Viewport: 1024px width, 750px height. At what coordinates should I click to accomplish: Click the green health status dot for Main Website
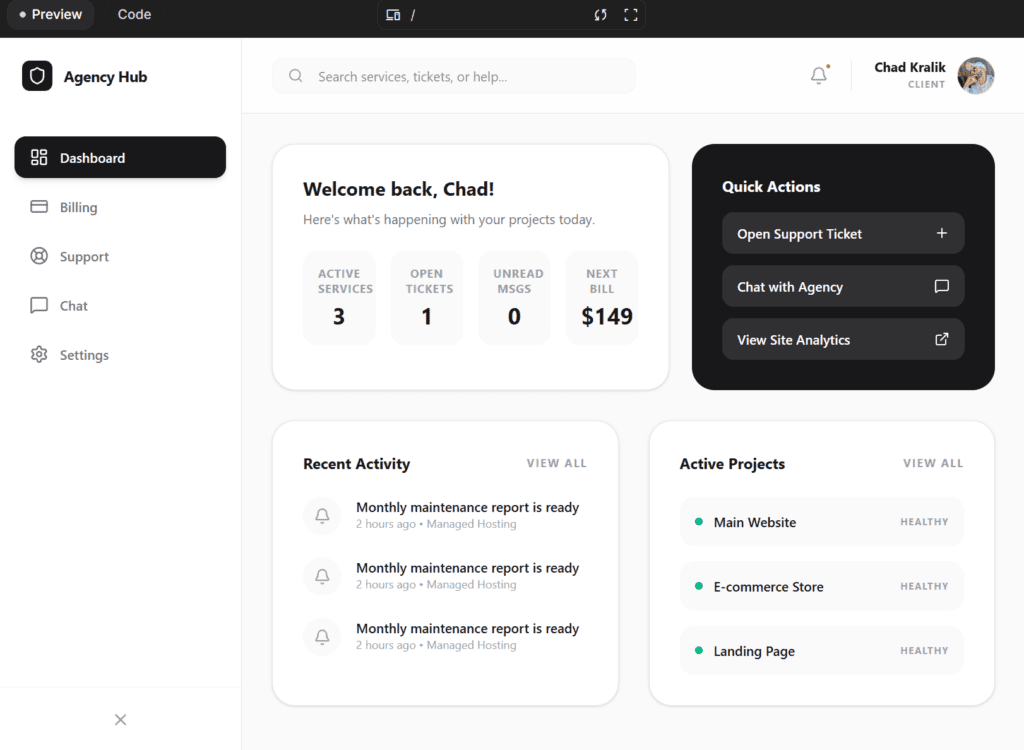(699, 522)
